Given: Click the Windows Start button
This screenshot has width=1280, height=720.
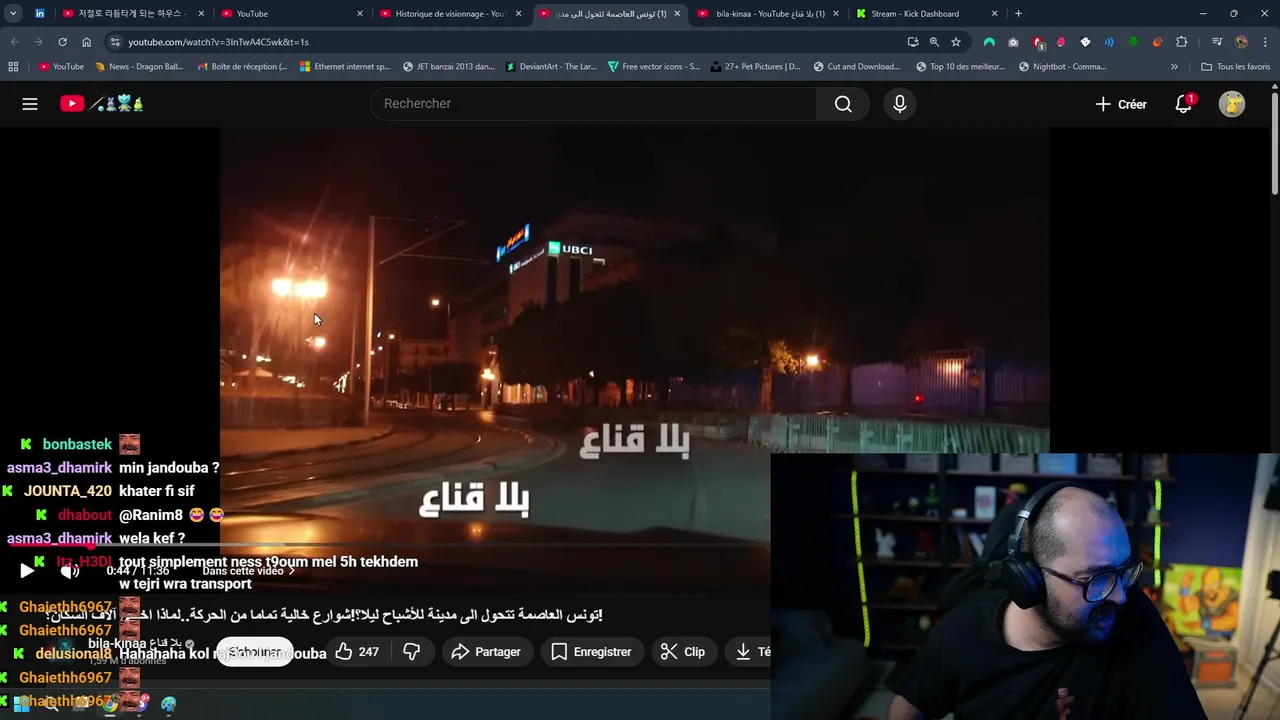Looking at the screenshot, I should (x=20, y=704).
